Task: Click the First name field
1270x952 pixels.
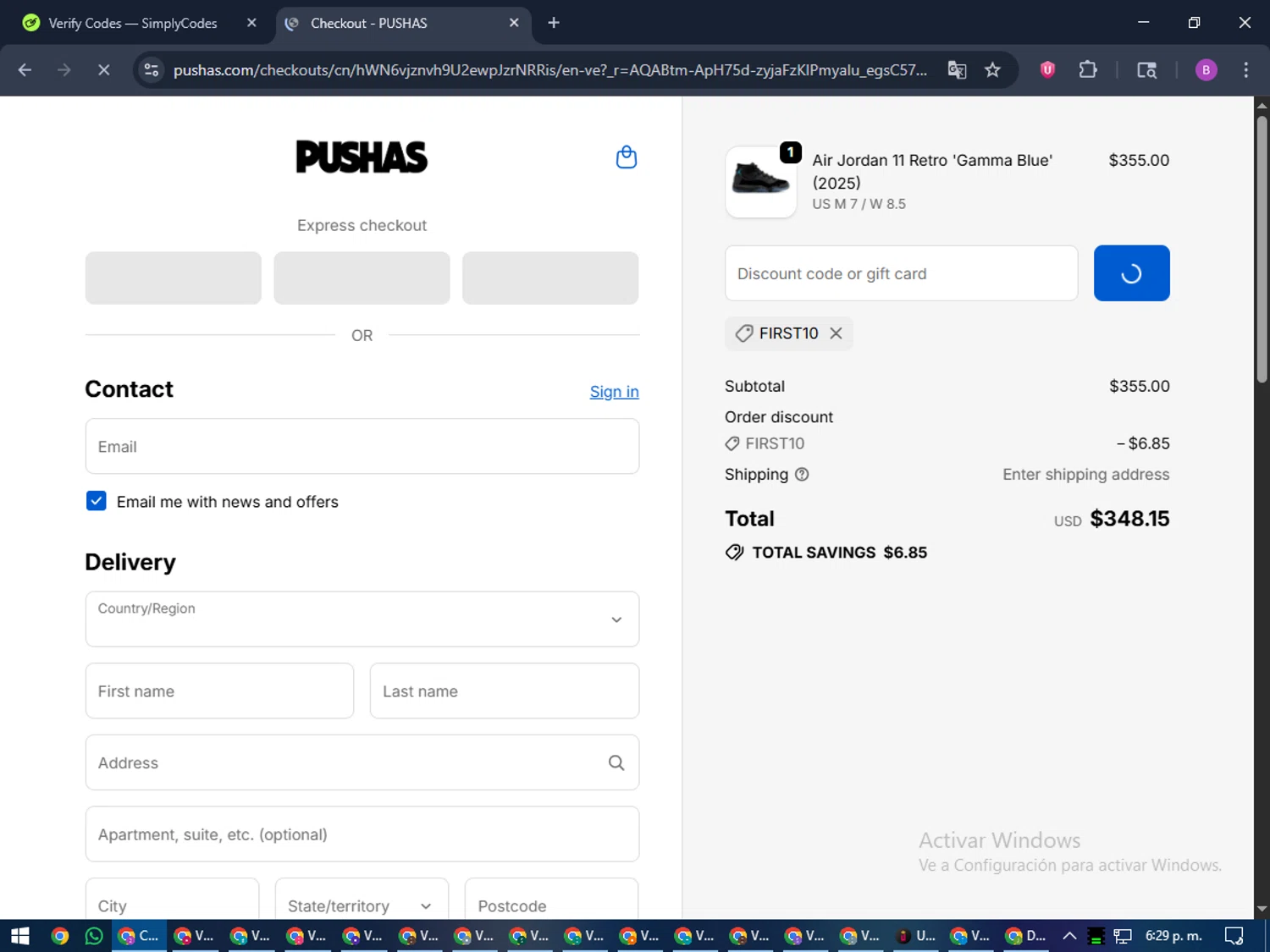Action: (219, 691)
